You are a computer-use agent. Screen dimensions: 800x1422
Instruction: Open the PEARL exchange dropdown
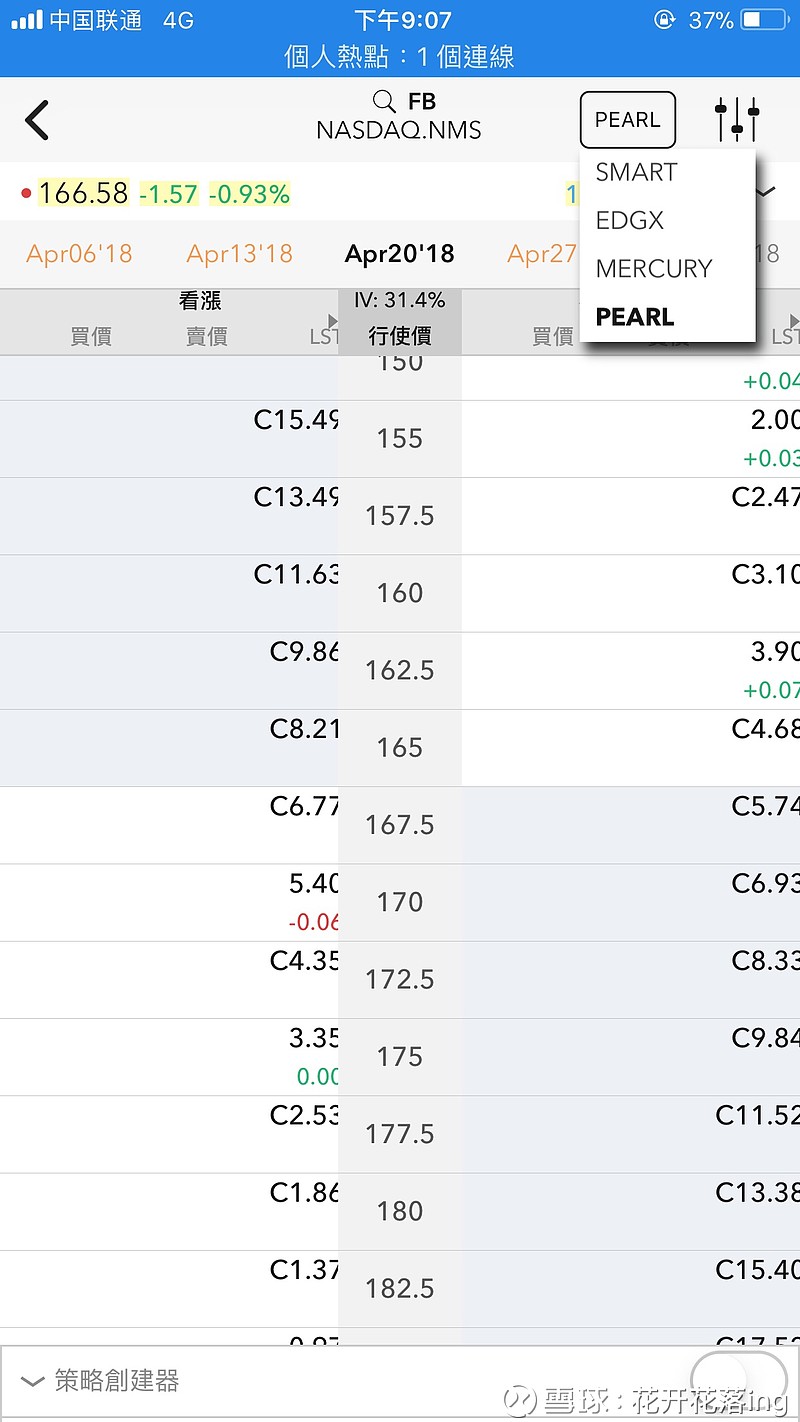coord(627,119)
